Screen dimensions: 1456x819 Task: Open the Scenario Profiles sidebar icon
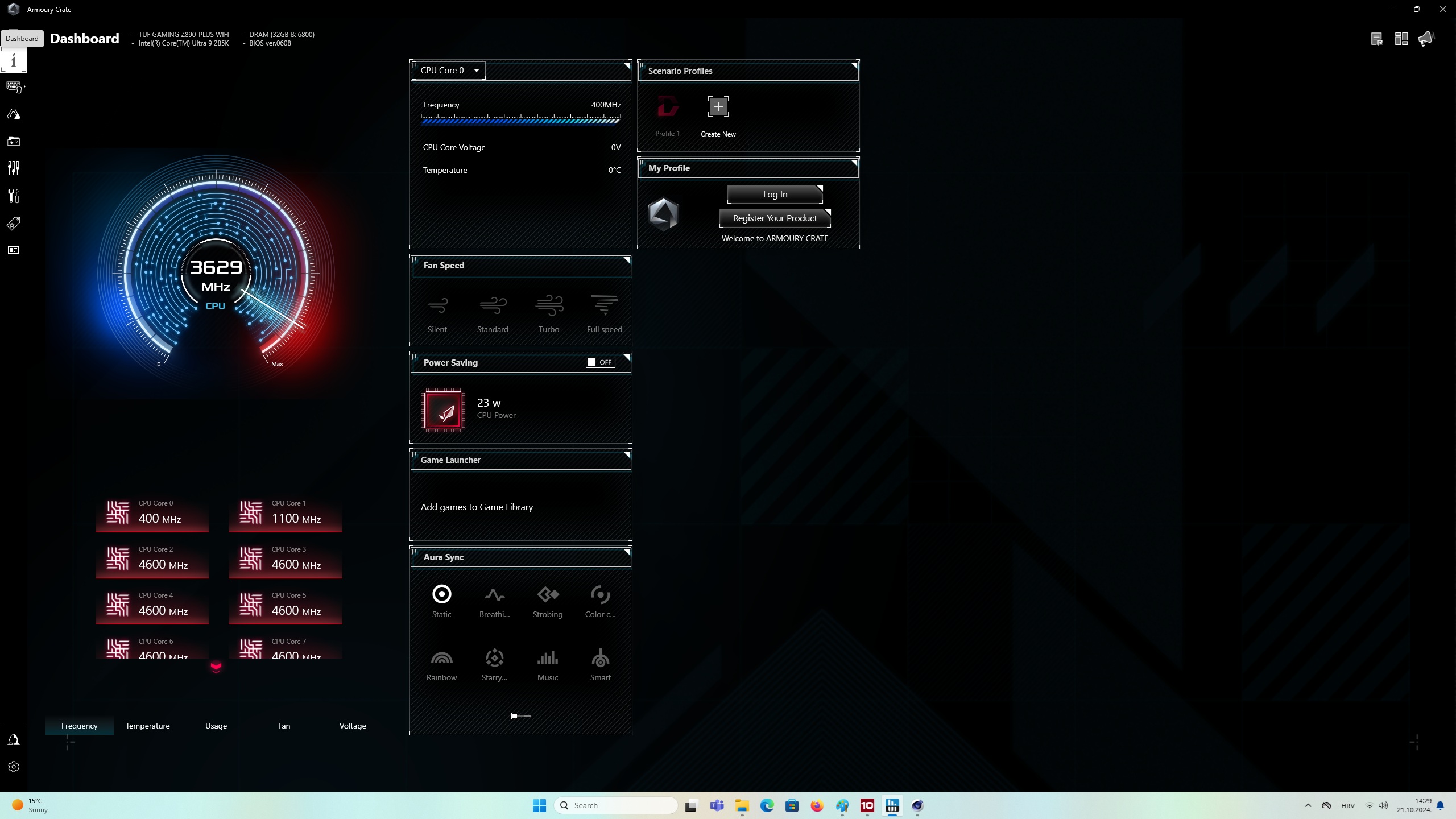pos(14,168)
